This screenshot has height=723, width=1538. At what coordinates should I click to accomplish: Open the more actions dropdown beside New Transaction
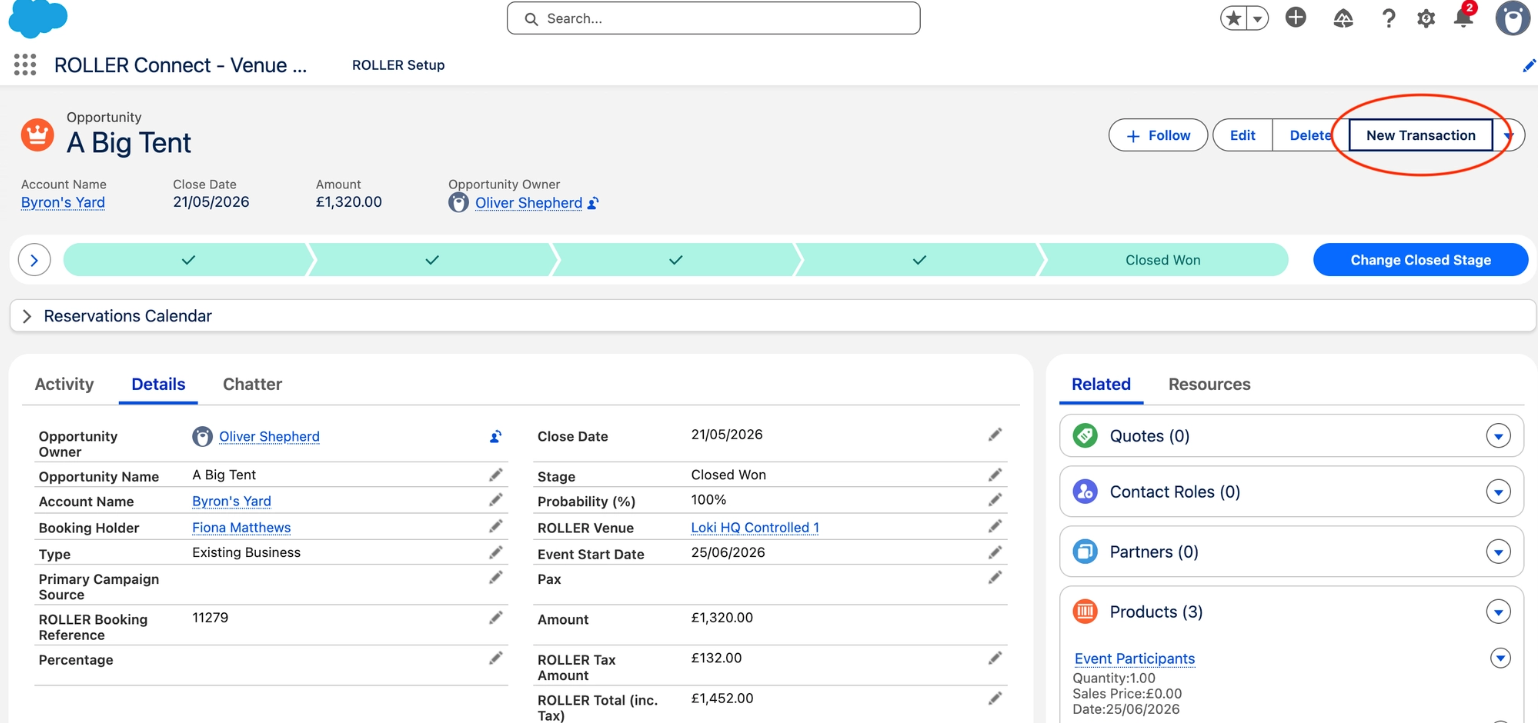pos(1509,135)
